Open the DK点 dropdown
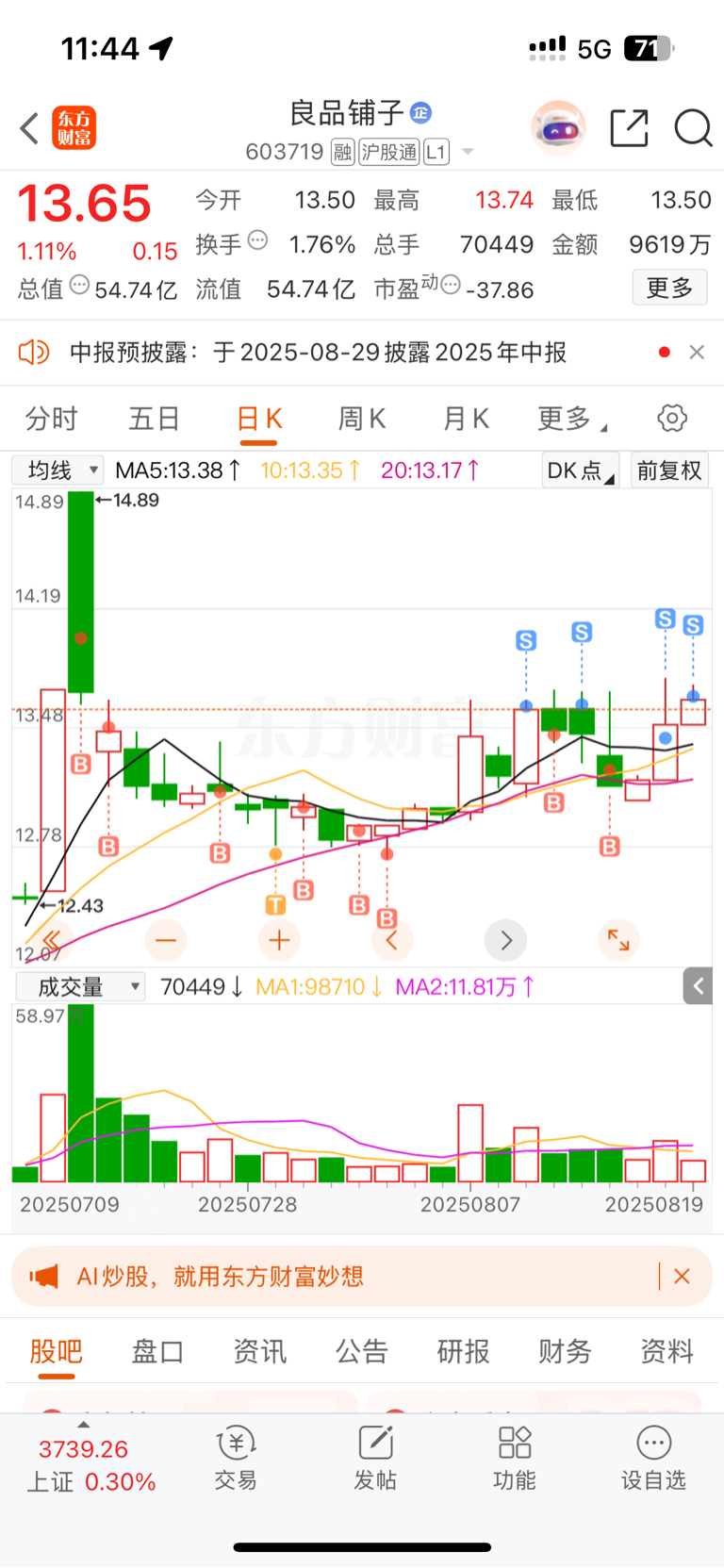Viewport: 724px width, 1568px height. coord(580,470)
